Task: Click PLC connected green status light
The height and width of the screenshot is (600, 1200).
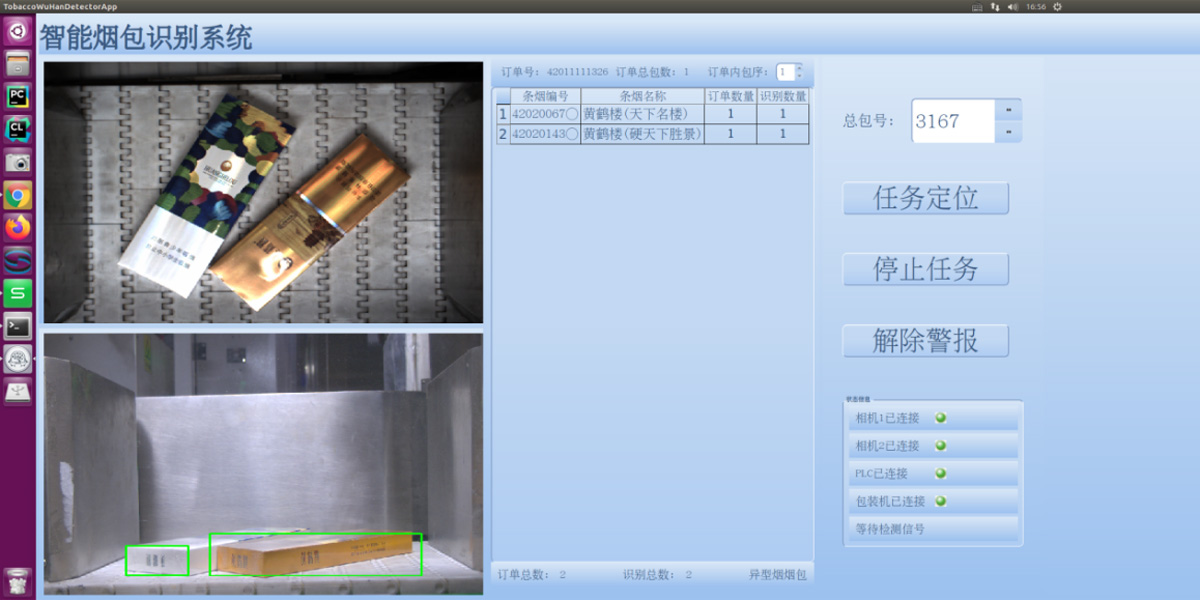Action: coord(940,474)
